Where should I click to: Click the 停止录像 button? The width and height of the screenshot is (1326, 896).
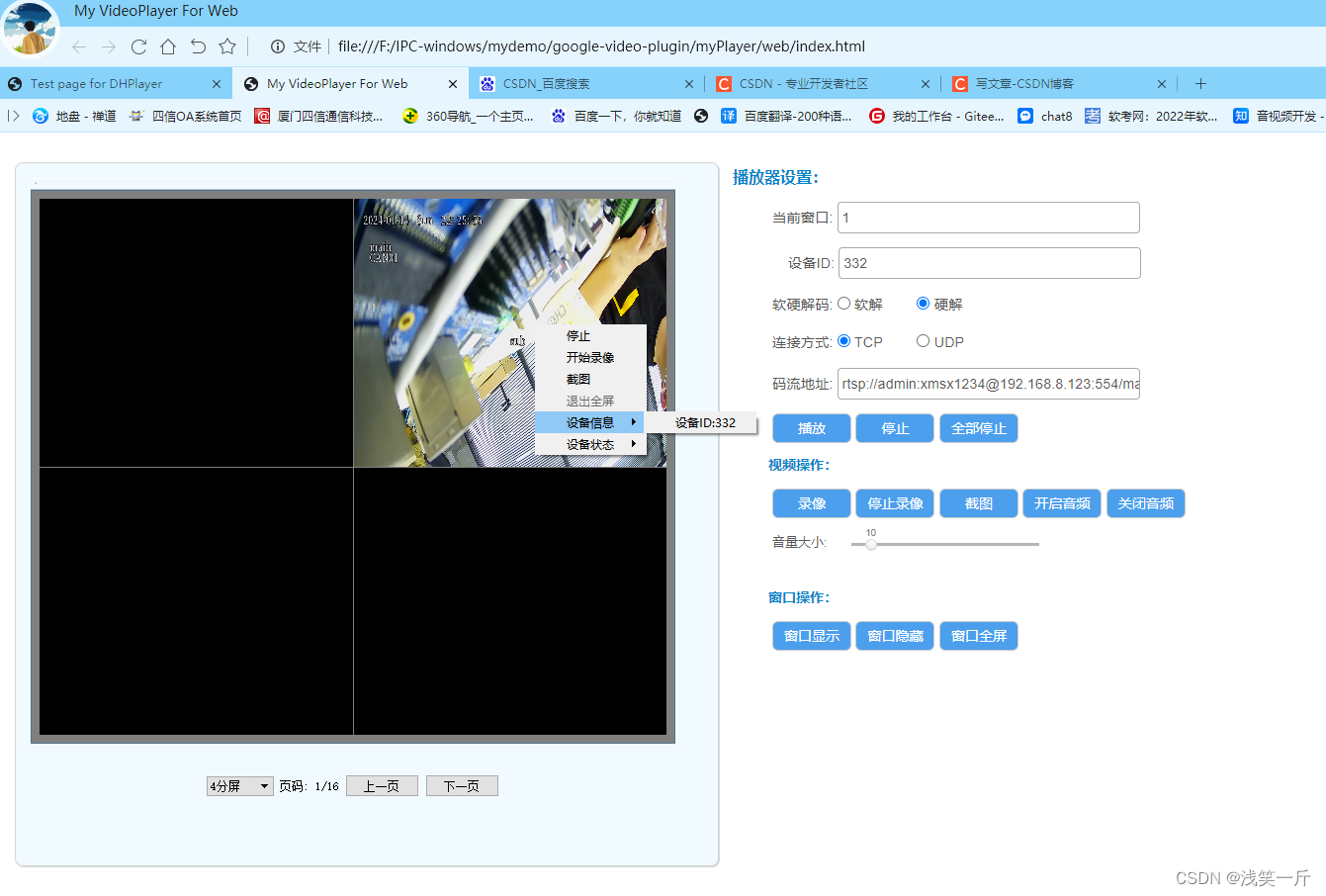pyautogui.click(x=895, y=503)
